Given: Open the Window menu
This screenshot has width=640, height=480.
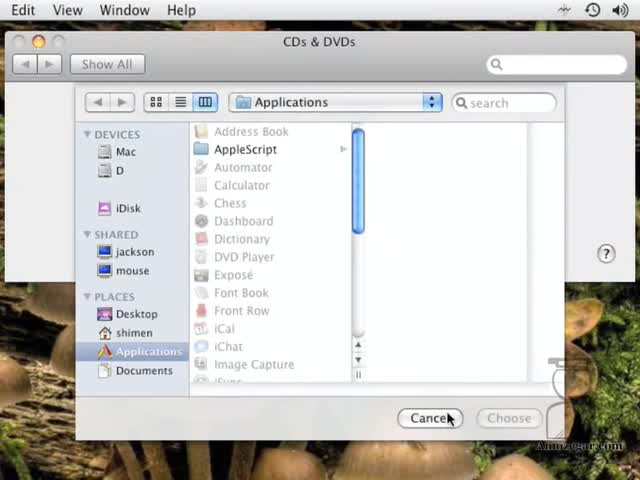Looking at the screenshot, I should (x=124, y=10).
